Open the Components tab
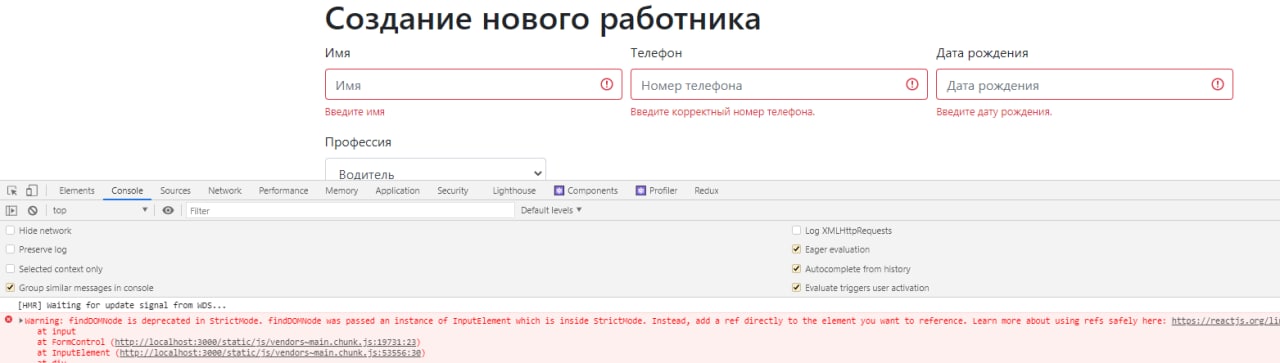Image resolution: width=1280 pixels, height=363 pixels. tap(586, 191)
